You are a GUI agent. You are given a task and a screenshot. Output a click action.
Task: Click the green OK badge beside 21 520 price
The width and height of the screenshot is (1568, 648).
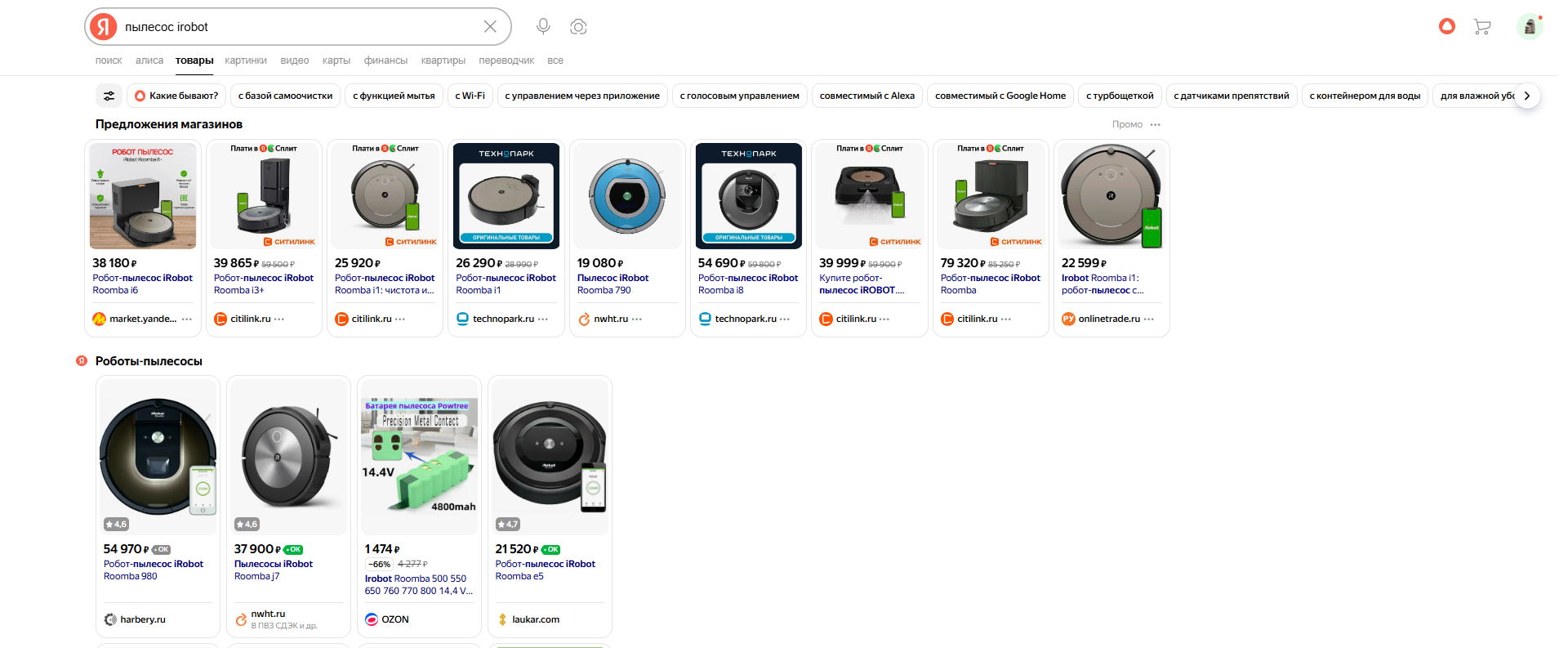tap(550, 550)
